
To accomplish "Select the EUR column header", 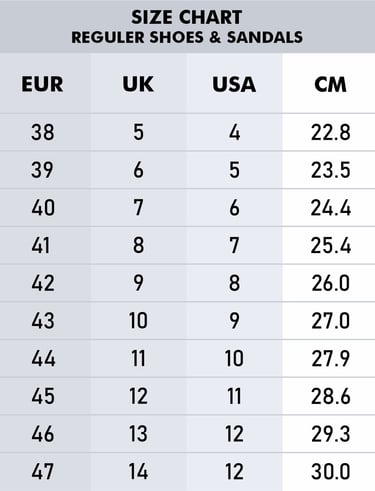I will (42, 84).
